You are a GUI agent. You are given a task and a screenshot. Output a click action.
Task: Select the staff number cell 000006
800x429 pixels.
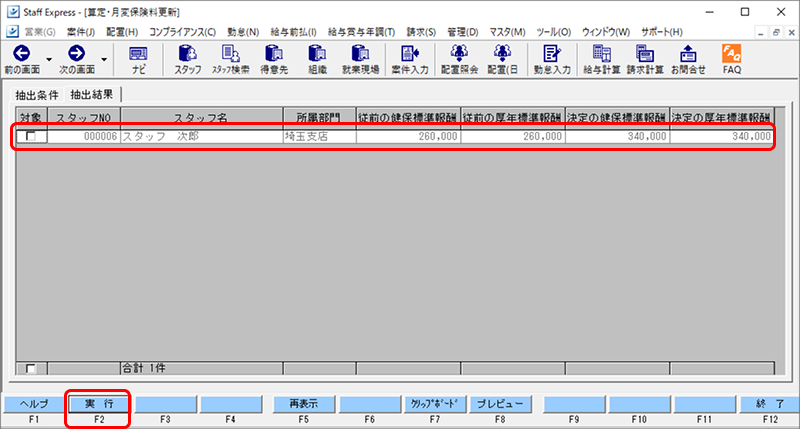(x=84, y=136)
